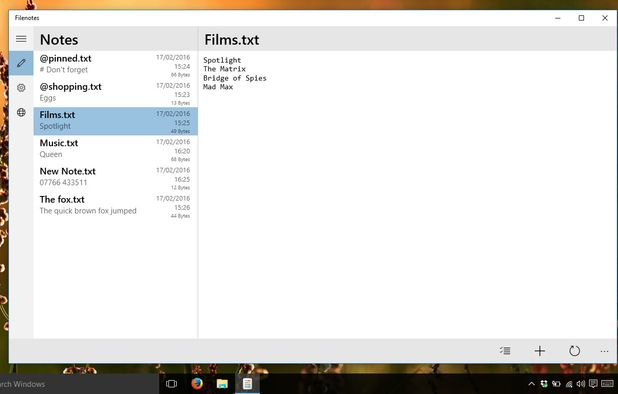Launch Firefox from the taskbar
The image size is (618, 394).
pyautogui.click(x=197, y=383)
